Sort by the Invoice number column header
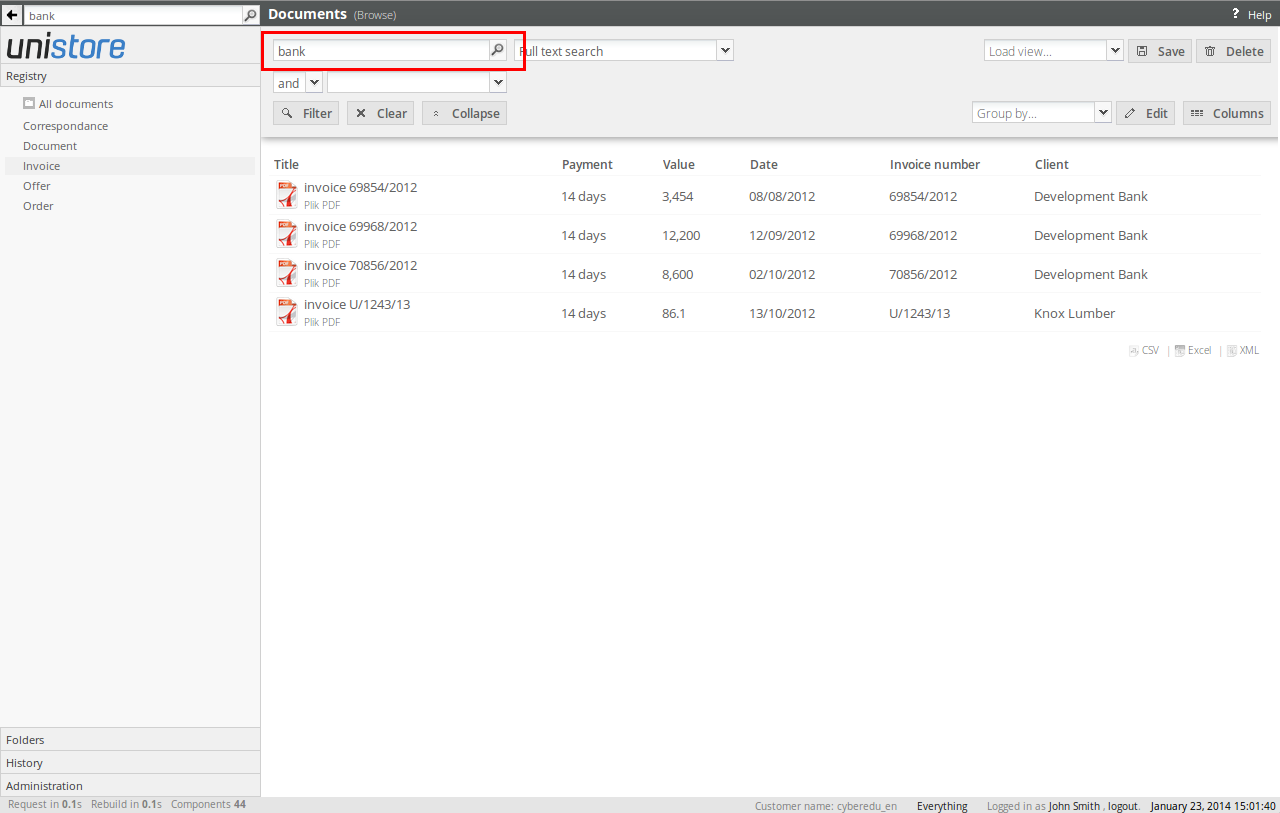The image size is (1280, 813). 935,164
